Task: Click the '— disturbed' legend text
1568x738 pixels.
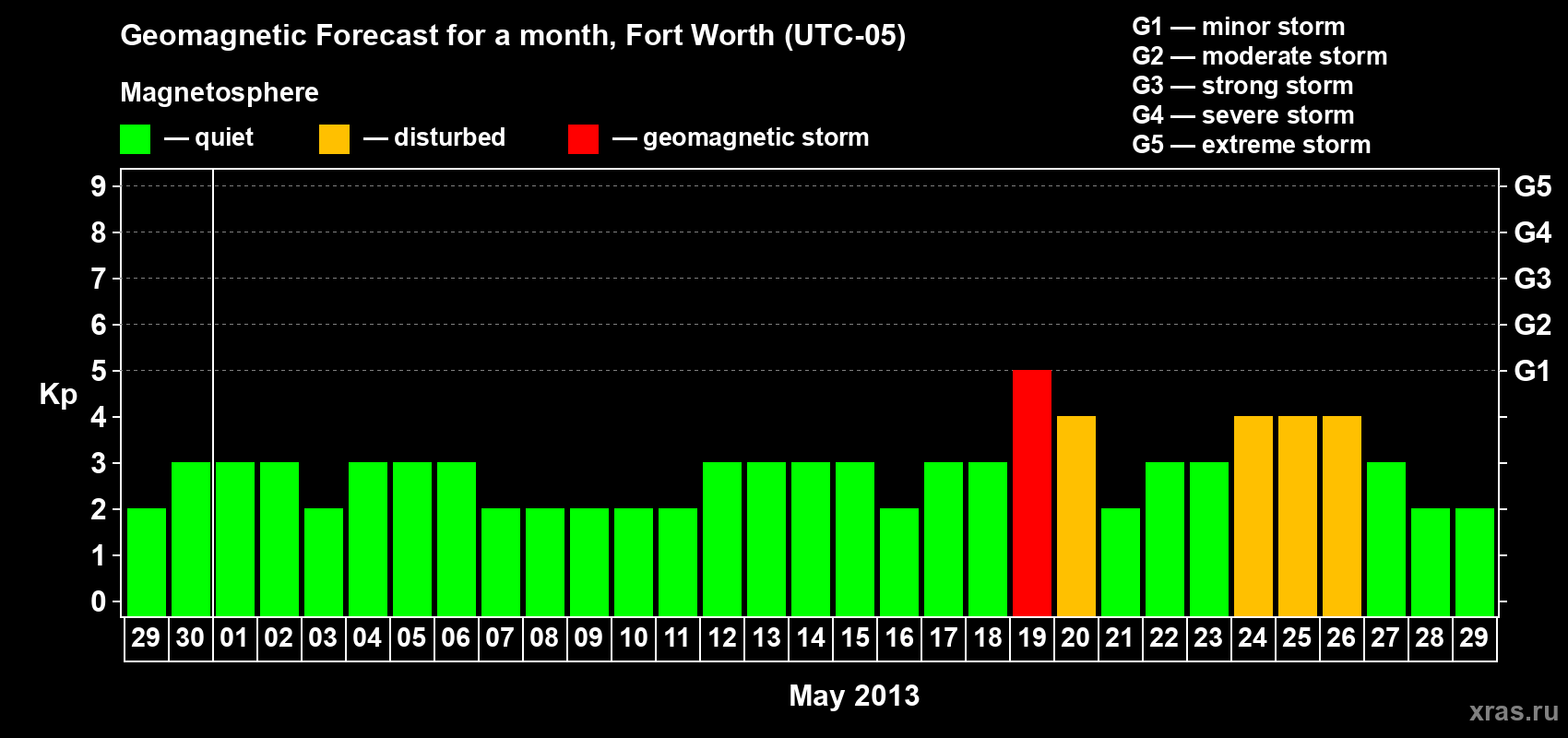Action: 434,137
